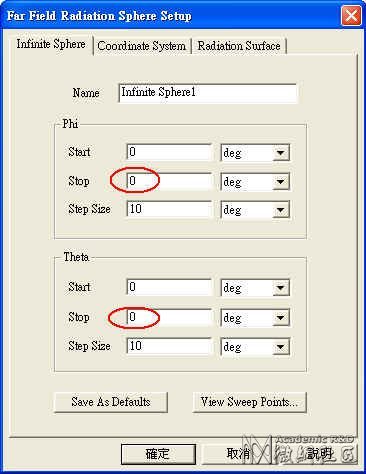Click the Theta Step Size field
Screen dimensions: 366x474
tap(169, 346)
